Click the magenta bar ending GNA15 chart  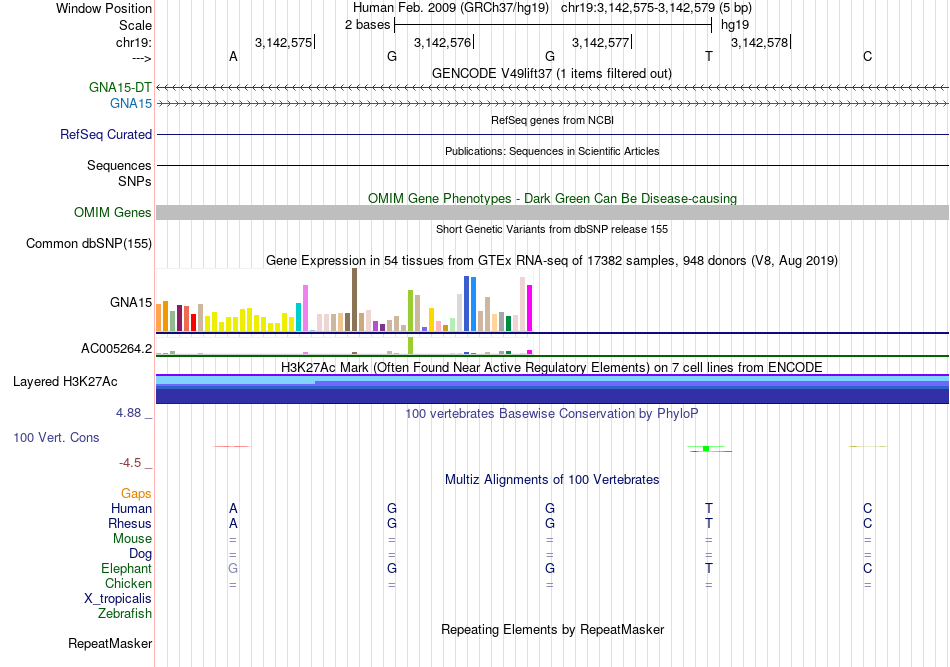[x=530, y=308]
